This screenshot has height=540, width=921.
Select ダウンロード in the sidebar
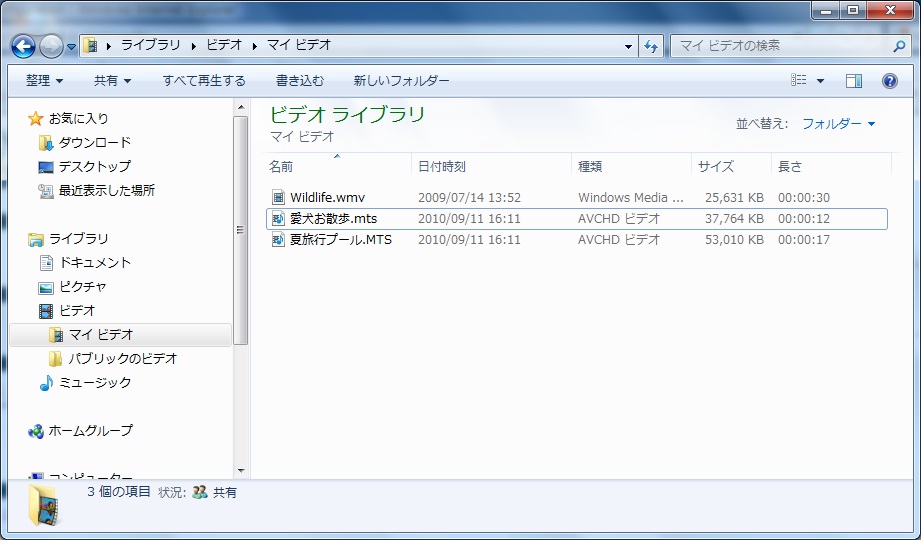pos(94,143)
